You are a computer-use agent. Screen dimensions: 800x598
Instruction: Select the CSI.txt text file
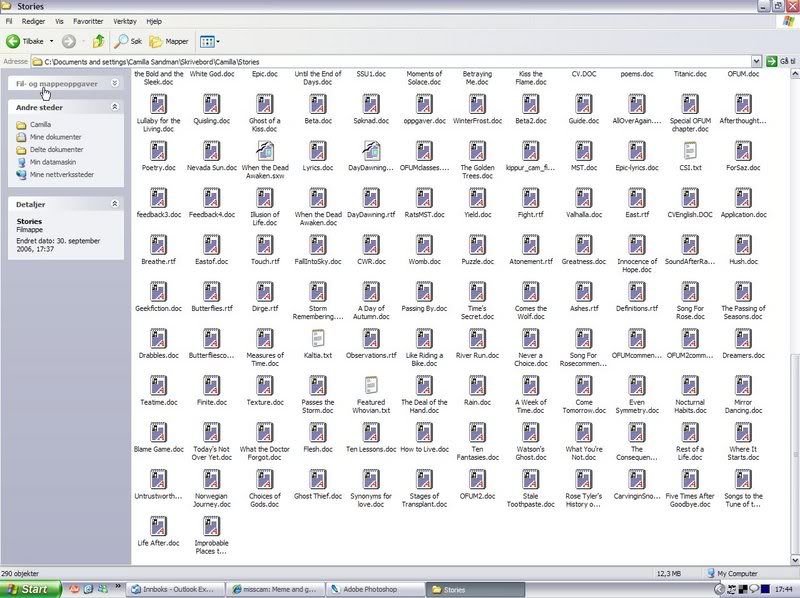pos(690,151)
